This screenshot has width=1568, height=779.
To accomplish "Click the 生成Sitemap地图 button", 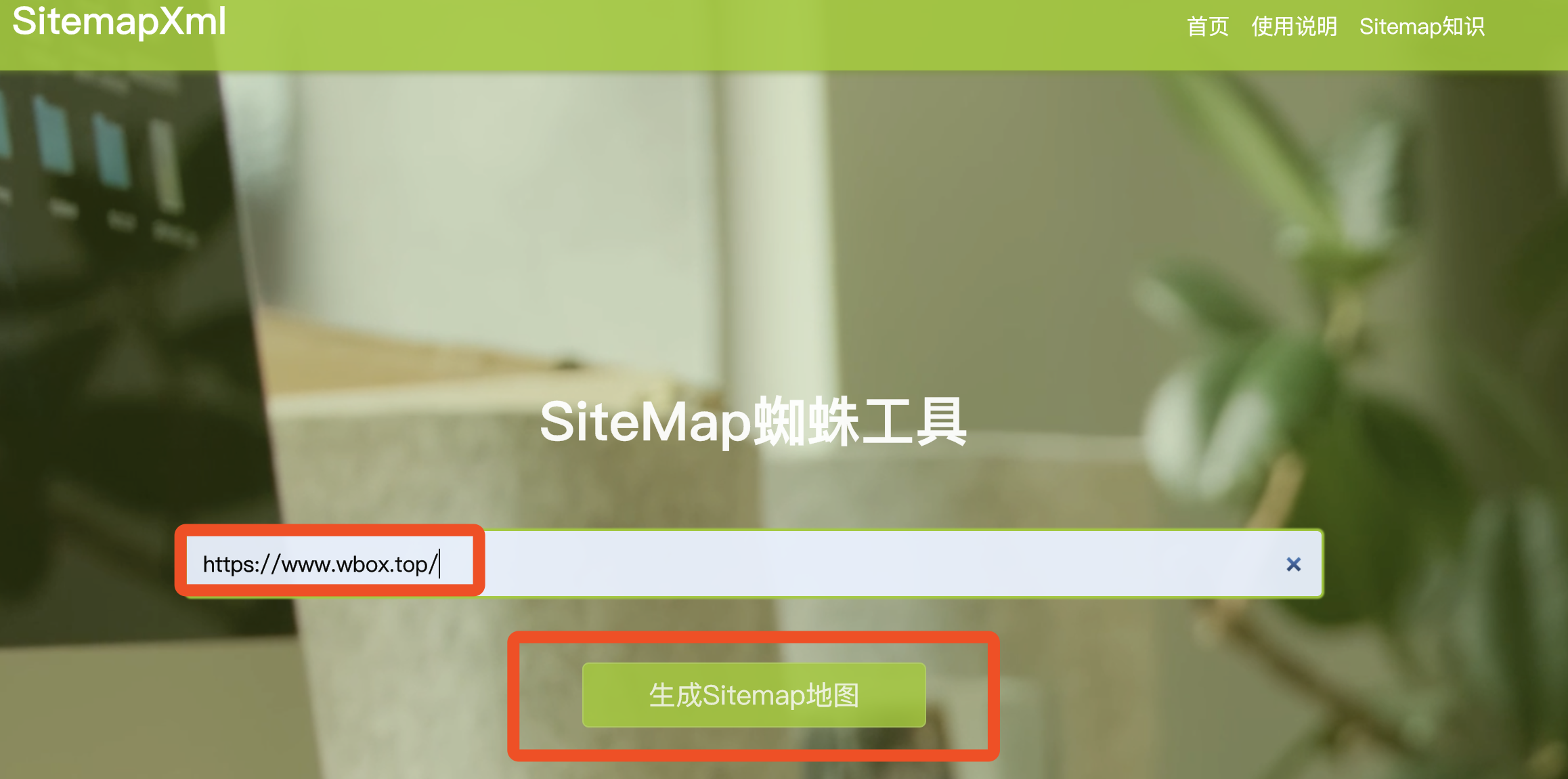I will click(754, 695).
